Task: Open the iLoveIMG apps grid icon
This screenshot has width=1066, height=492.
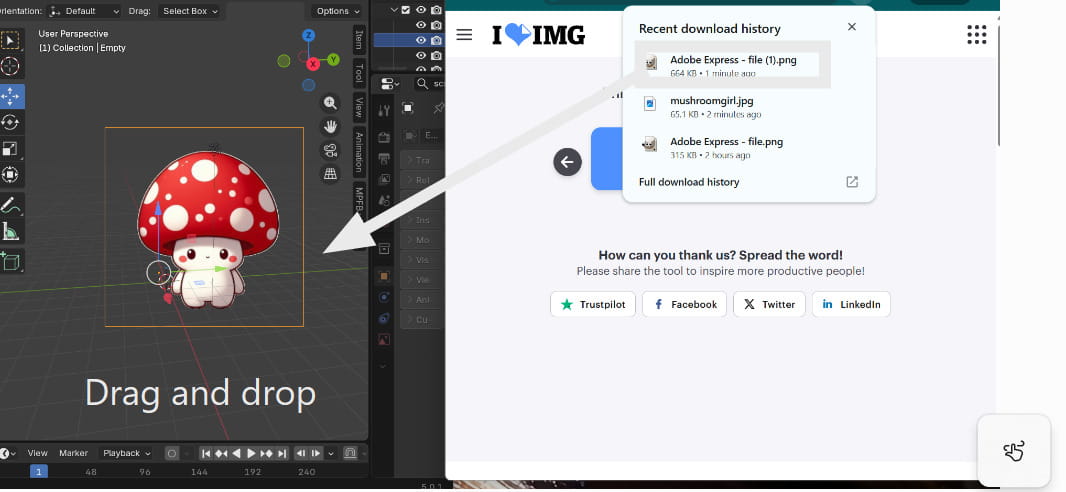Action: coord(976,35)
